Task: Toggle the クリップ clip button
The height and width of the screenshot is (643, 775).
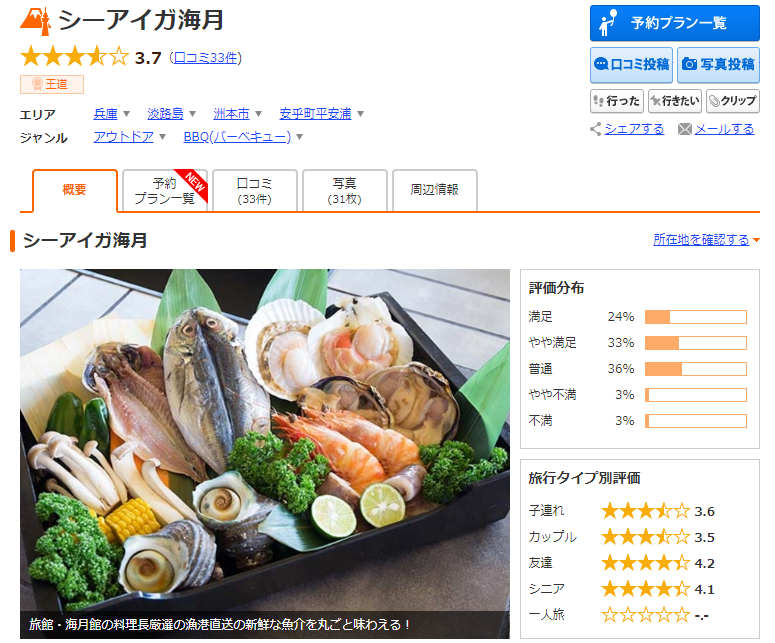Action: pyautogui.click(x=732, y=101)
